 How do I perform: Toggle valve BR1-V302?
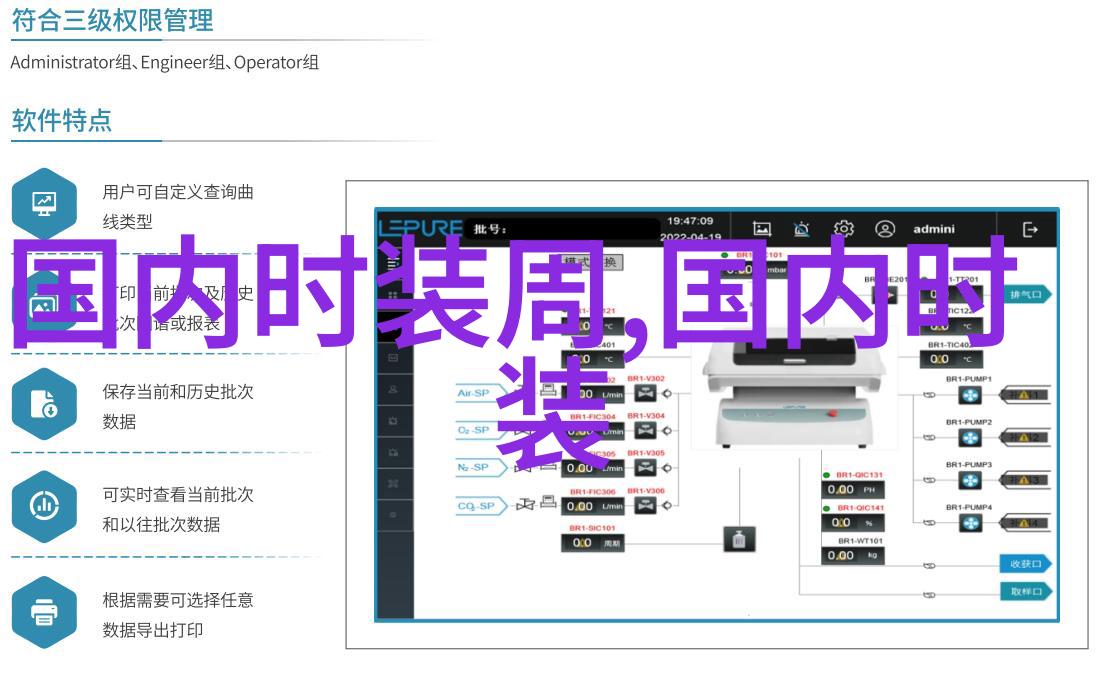point(645,394)
